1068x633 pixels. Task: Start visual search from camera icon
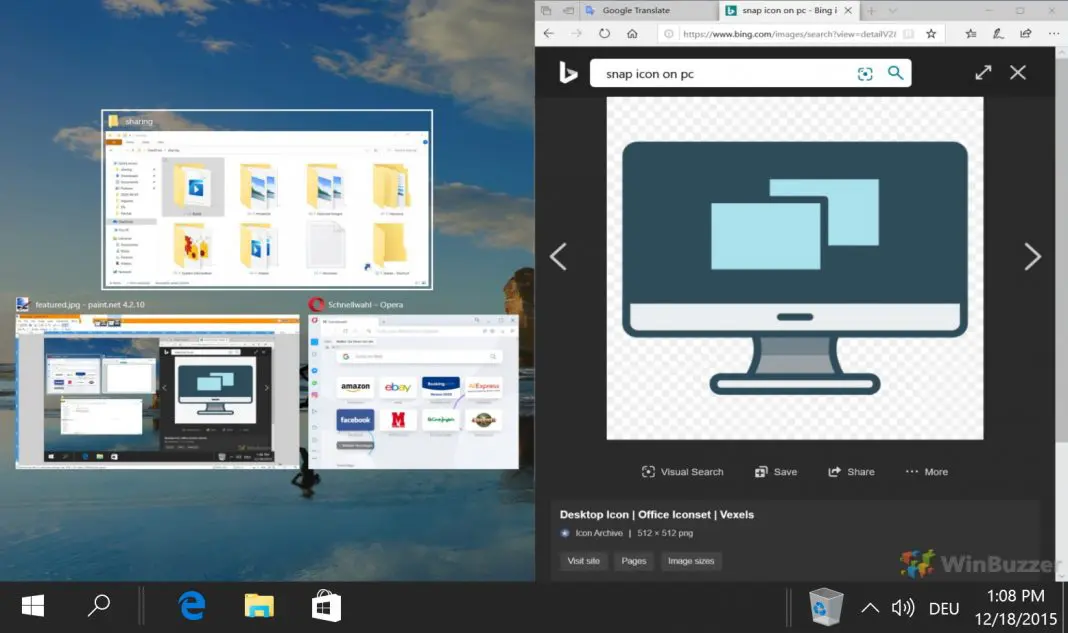865,74
